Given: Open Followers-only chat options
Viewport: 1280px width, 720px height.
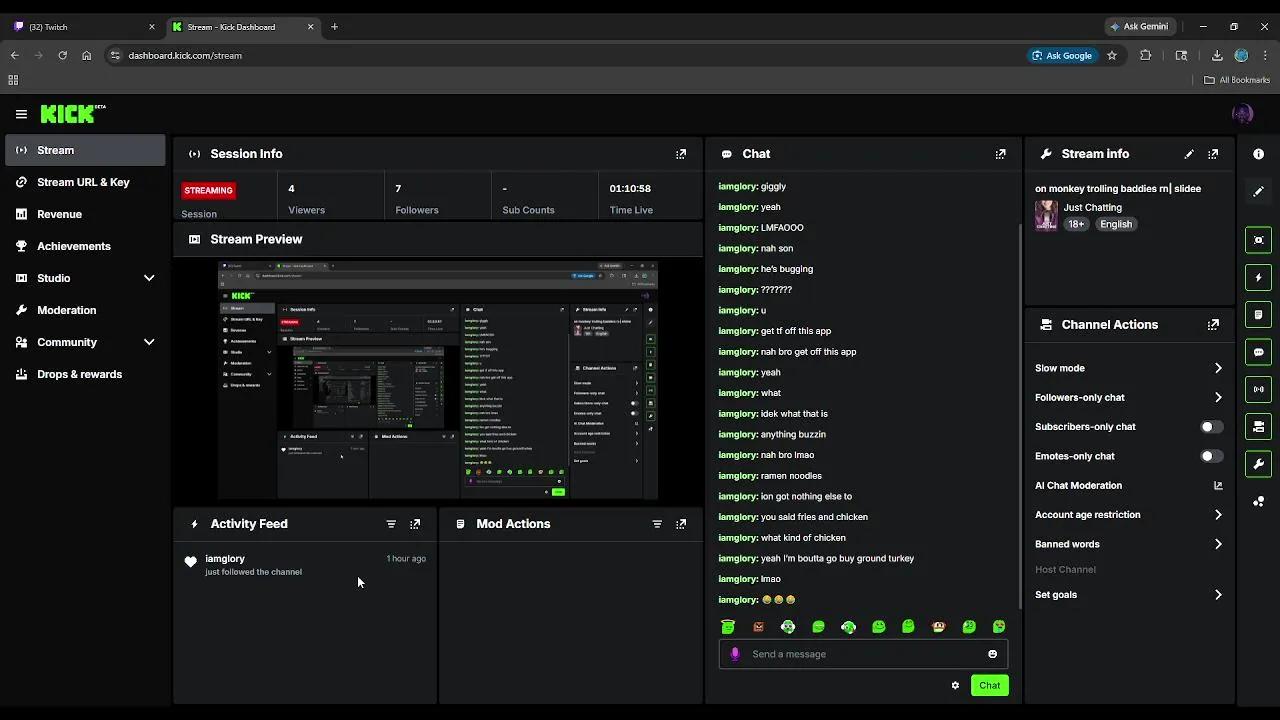Looking at the screenshot, I should click(1129, 397).
